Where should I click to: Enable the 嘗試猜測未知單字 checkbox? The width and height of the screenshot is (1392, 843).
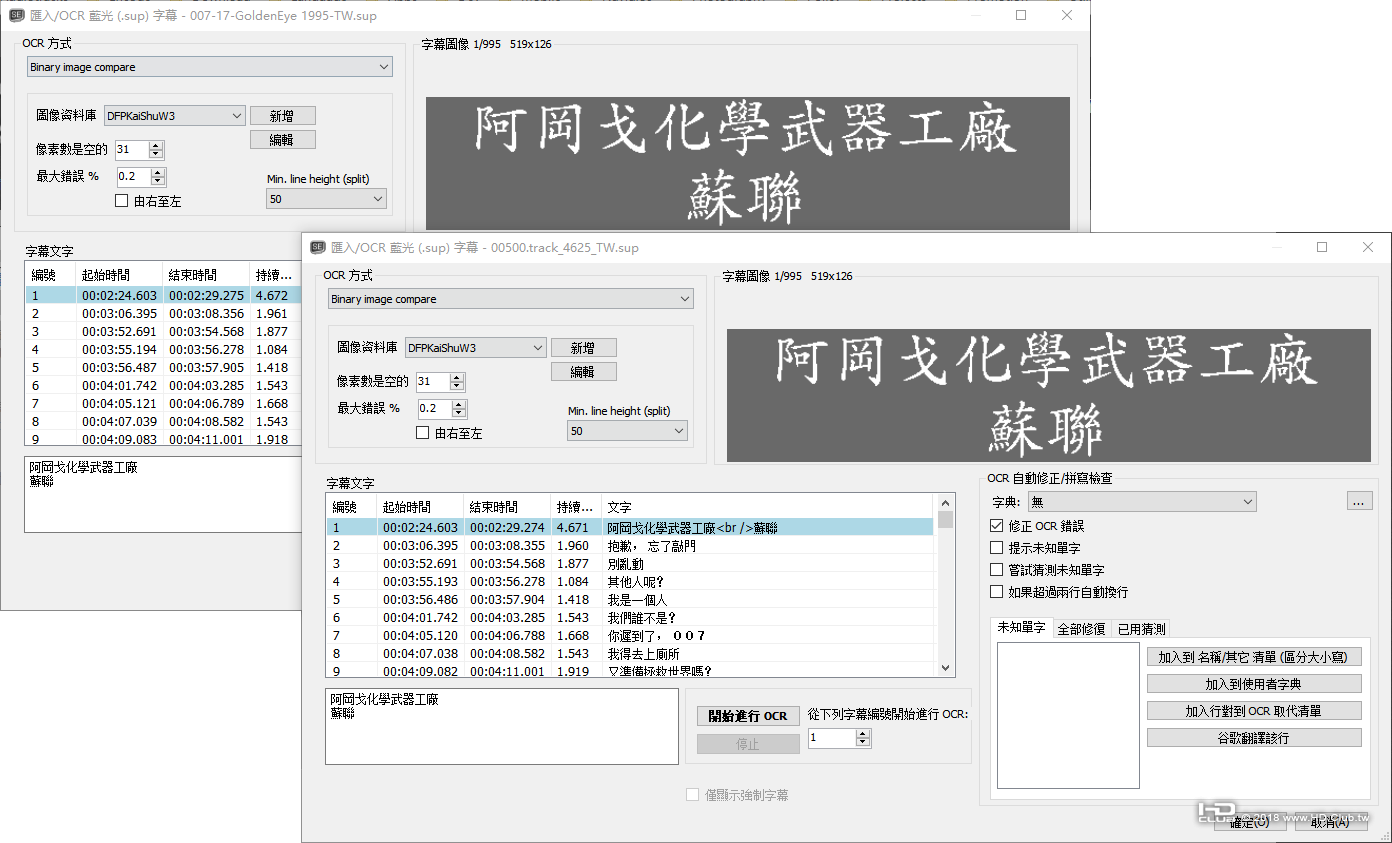click(994, 569)
